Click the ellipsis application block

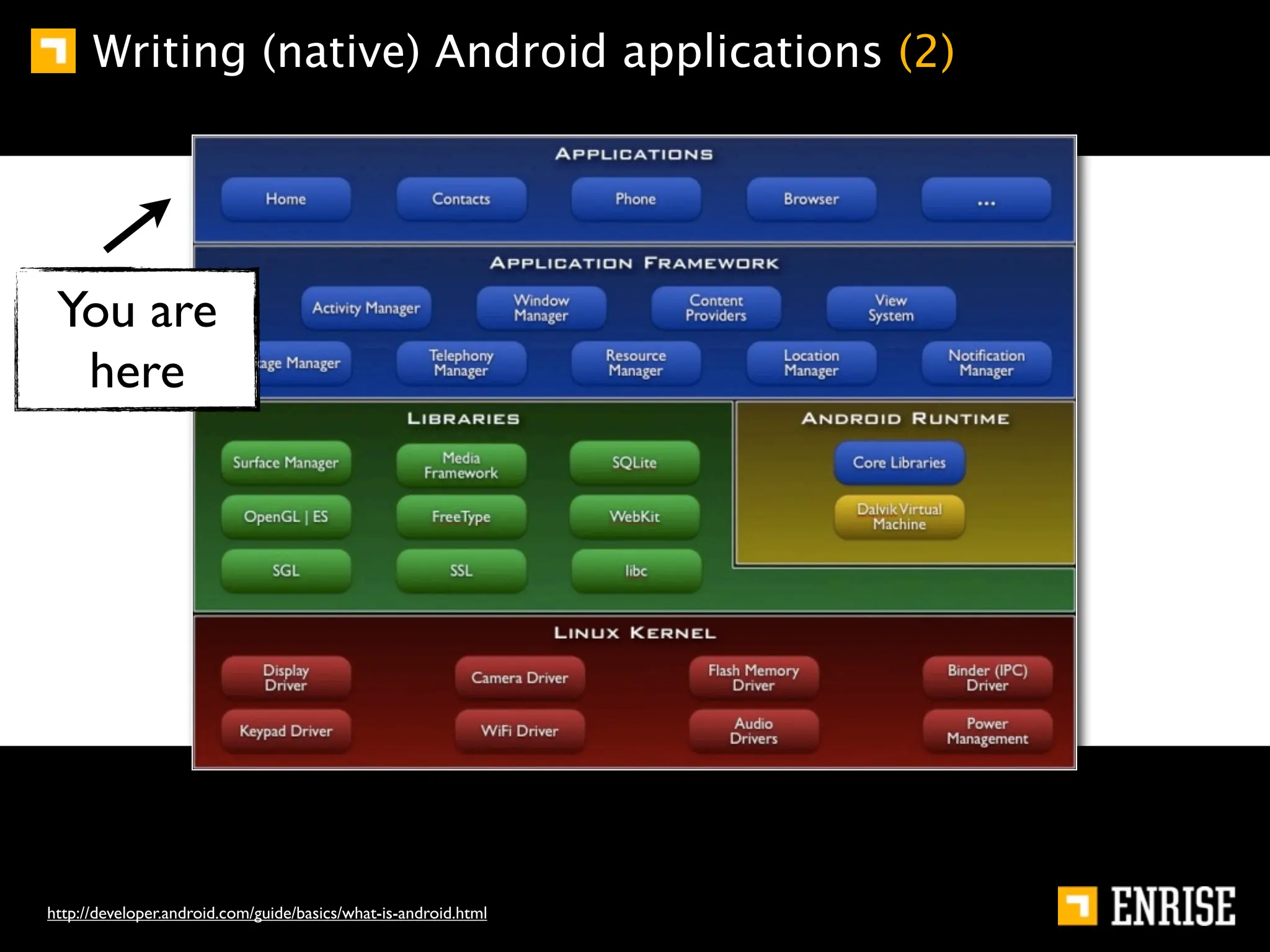point(987,199)
